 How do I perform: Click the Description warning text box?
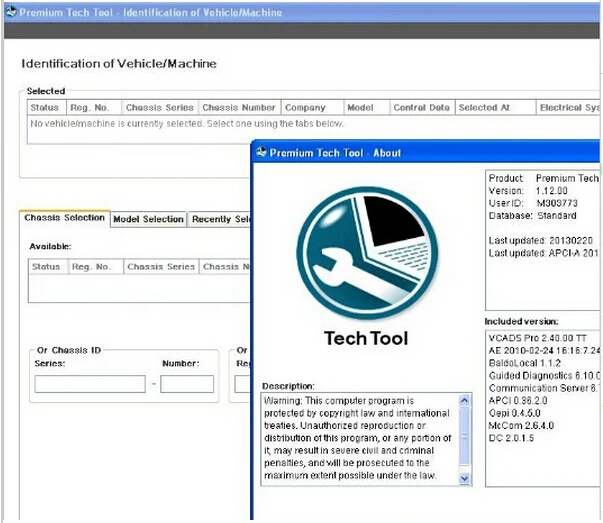click(358, 439)
